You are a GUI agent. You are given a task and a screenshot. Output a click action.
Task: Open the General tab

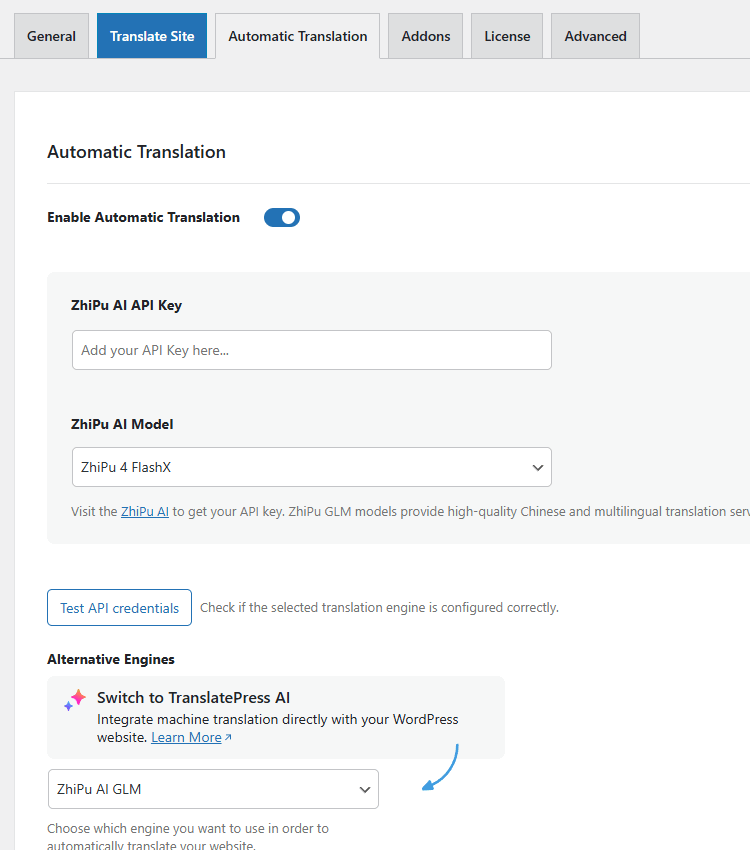[x=51, y=36]
